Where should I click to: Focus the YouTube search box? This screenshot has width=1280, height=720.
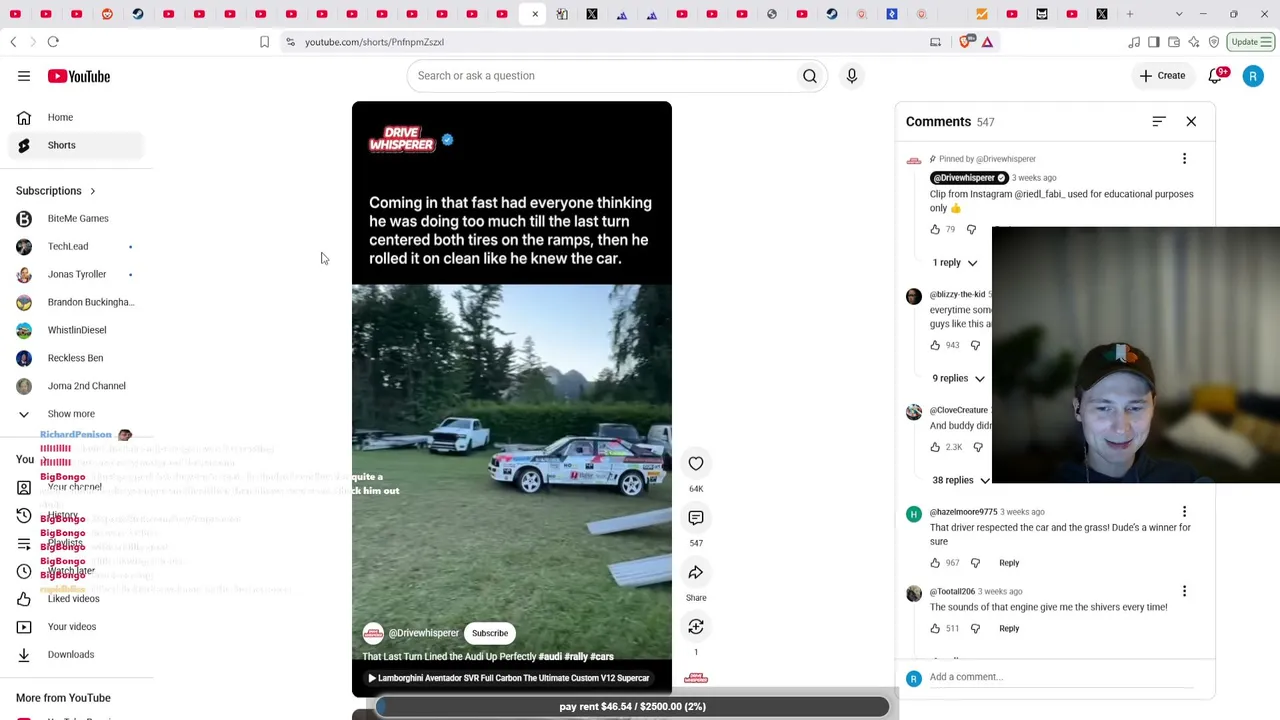(600, 76)
